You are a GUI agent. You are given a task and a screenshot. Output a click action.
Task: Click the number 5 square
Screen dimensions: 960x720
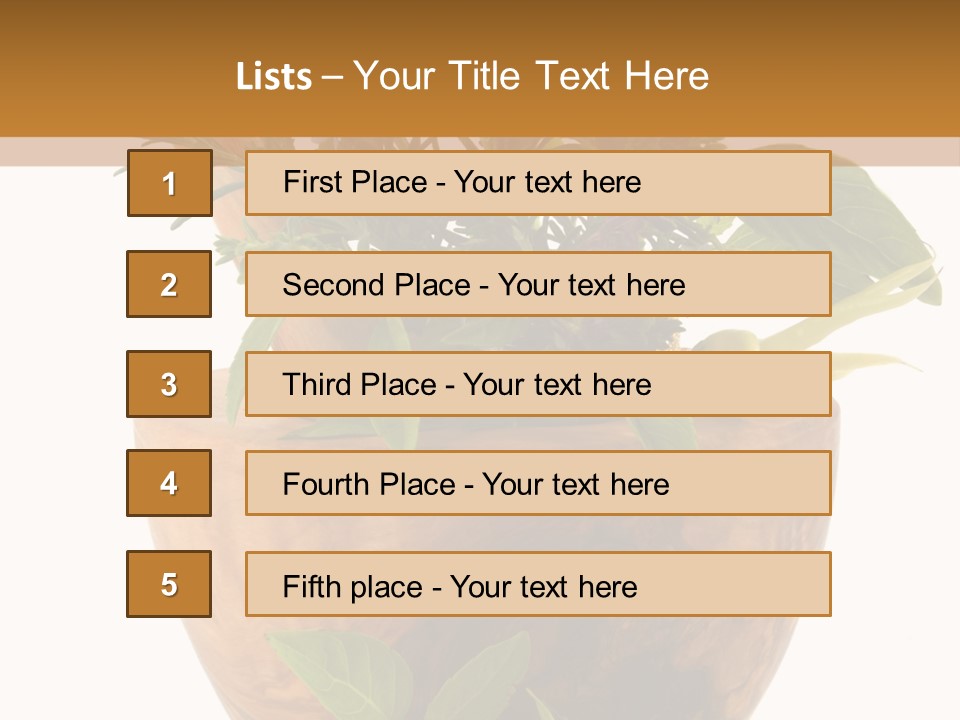tap(169, 584)
